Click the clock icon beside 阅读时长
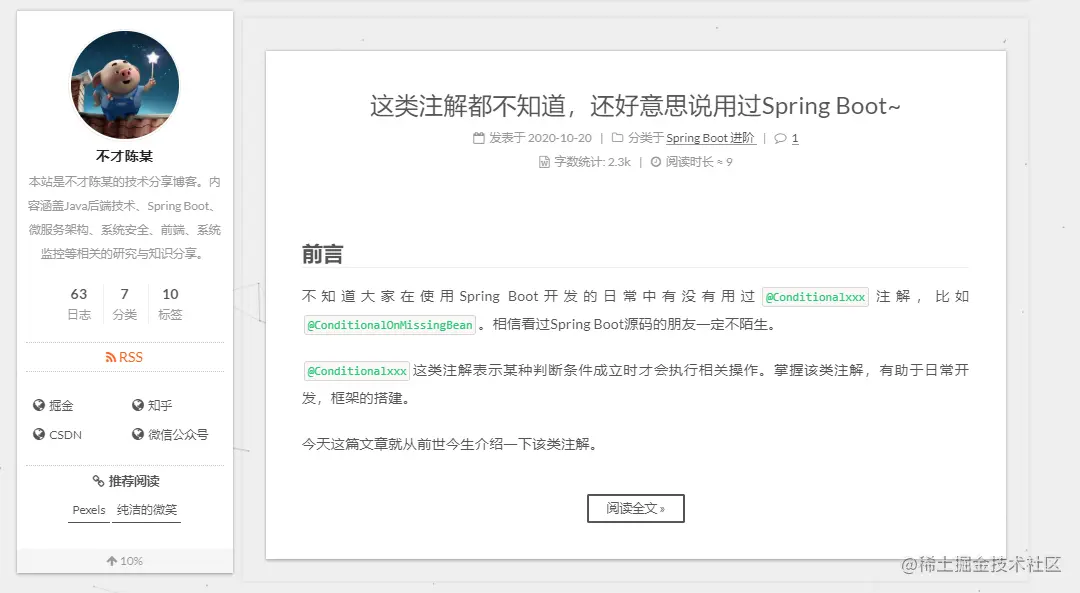The height and width of the screenshot is (593, 1080). point(656,162)
